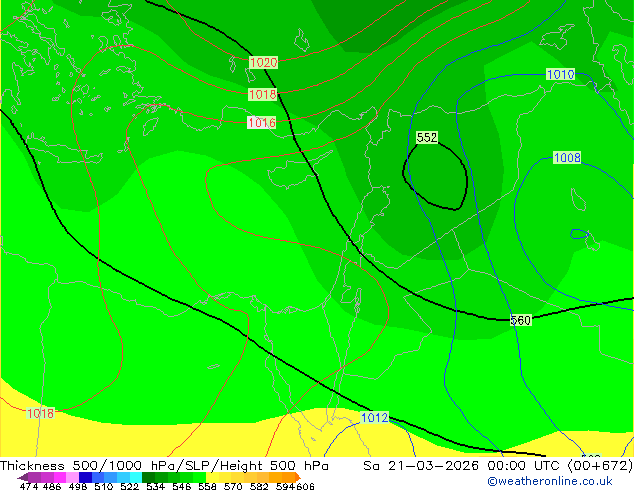The height and width of the screenshot is (490, 634).
Task: Click the legend value 474
Action: pyautogui.click(x=29, y=486)
